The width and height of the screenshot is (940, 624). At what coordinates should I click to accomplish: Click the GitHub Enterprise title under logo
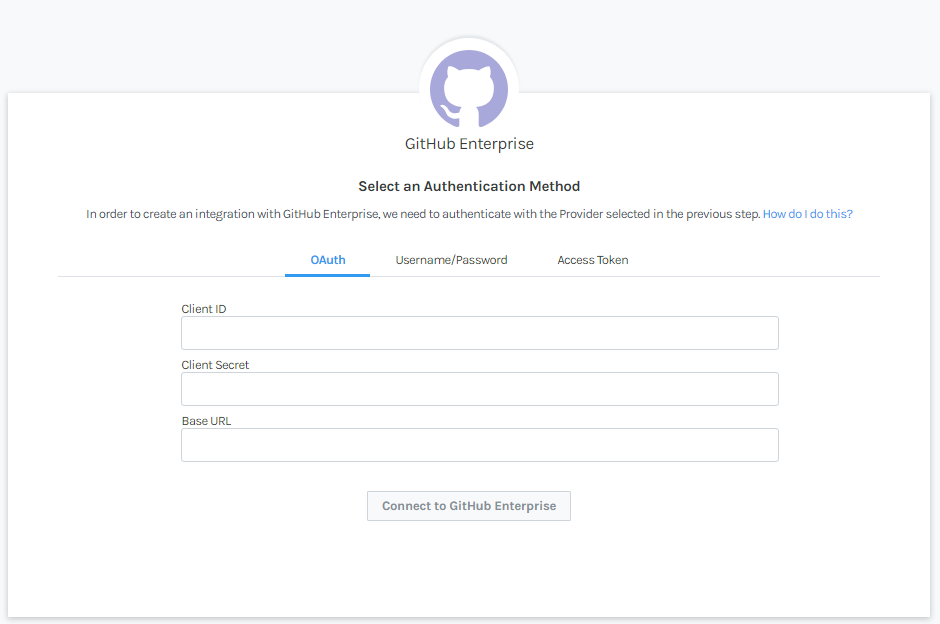tap(469, 144)
